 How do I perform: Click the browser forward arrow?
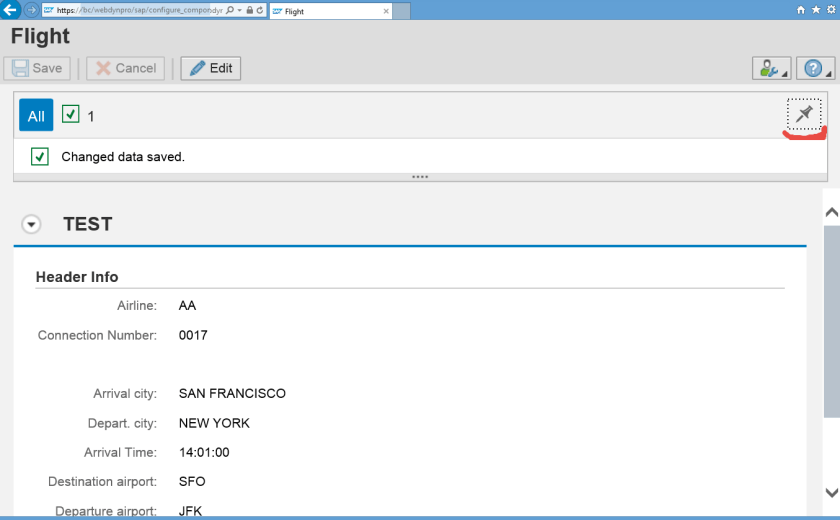[x=32, y=10]
